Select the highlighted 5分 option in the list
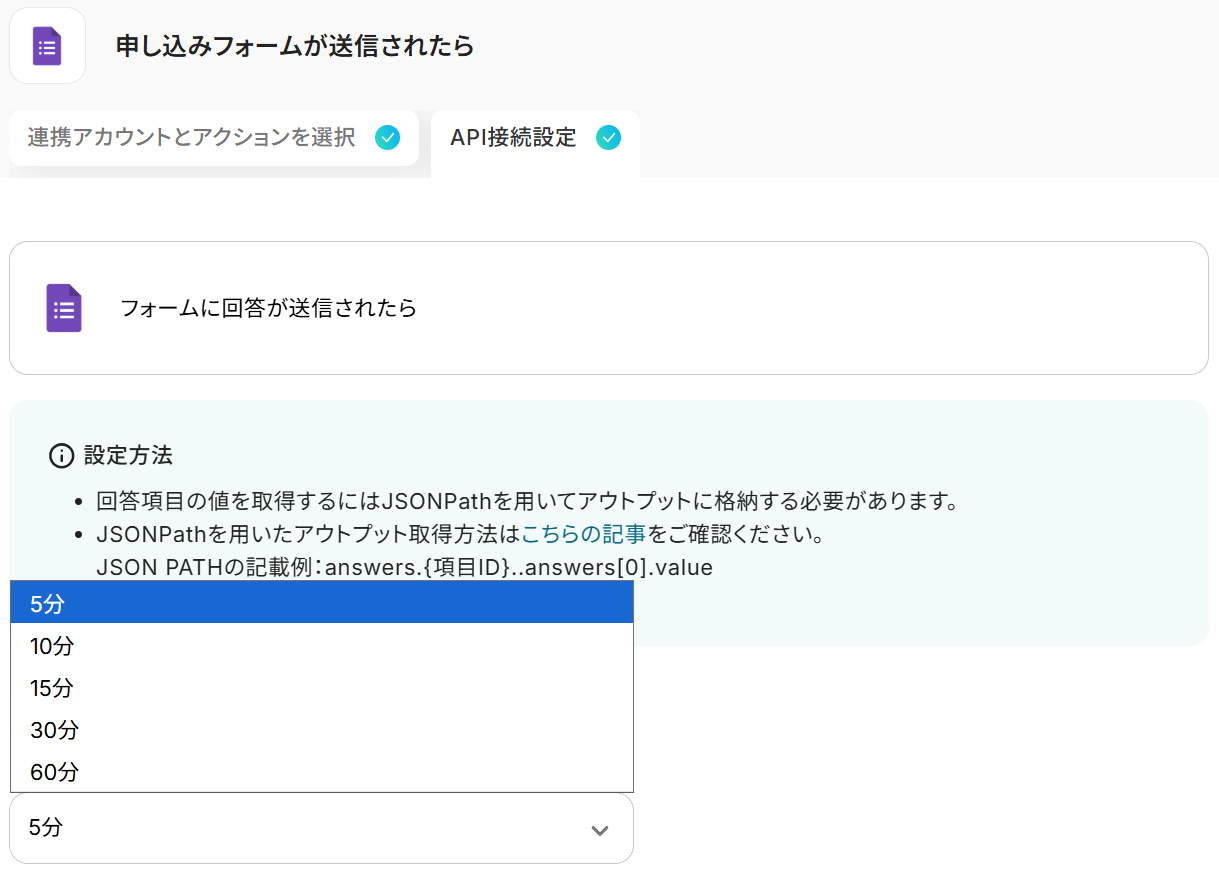1219x875 pixels. coord(321,603)
